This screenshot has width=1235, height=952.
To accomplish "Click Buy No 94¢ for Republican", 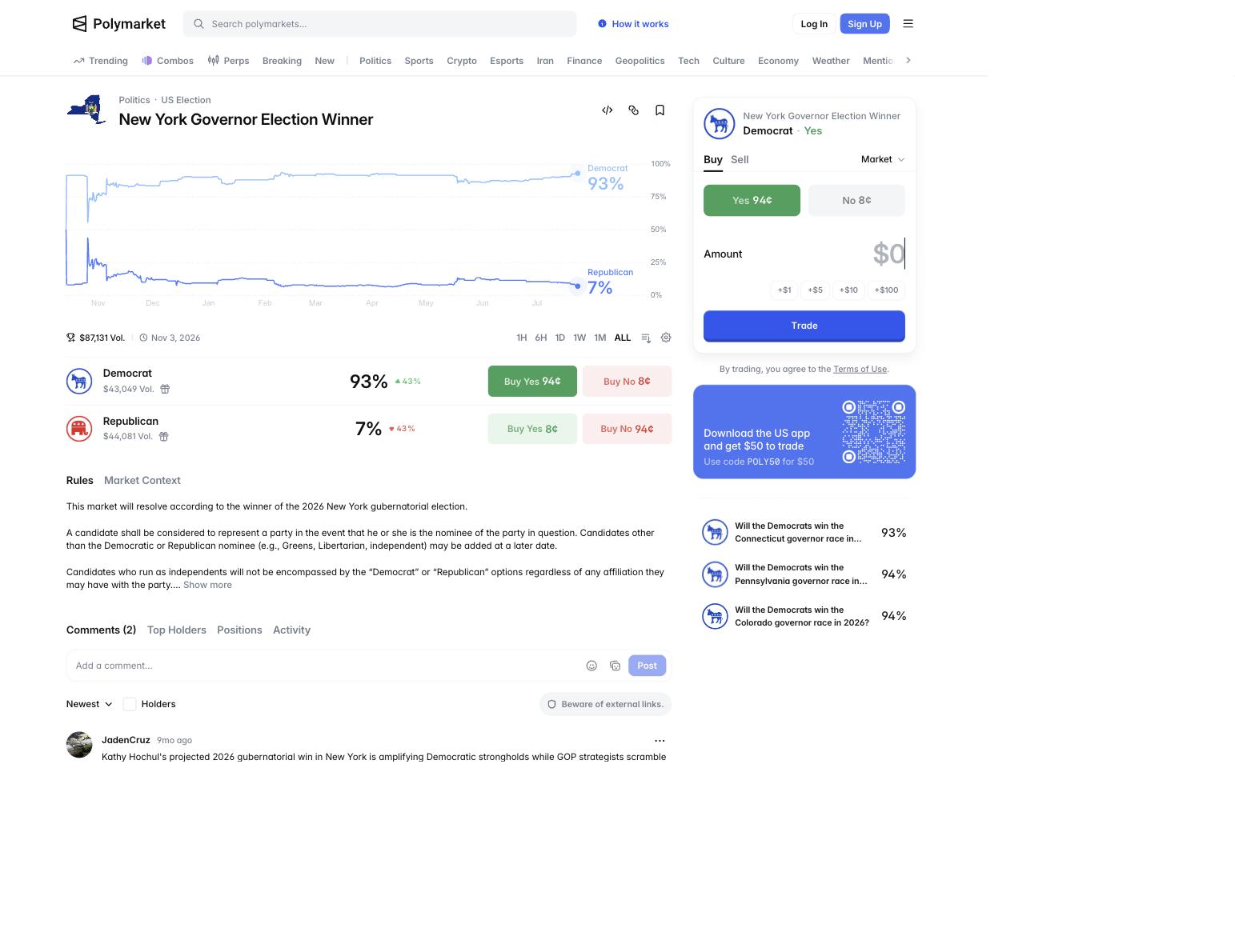I will [627, 429].
